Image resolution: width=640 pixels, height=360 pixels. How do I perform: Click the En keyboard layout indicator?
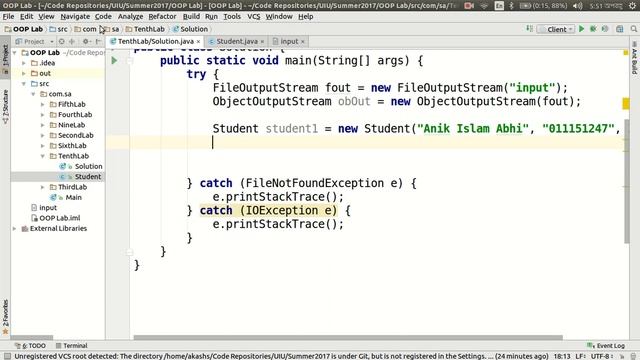click(x=499, y=6)
